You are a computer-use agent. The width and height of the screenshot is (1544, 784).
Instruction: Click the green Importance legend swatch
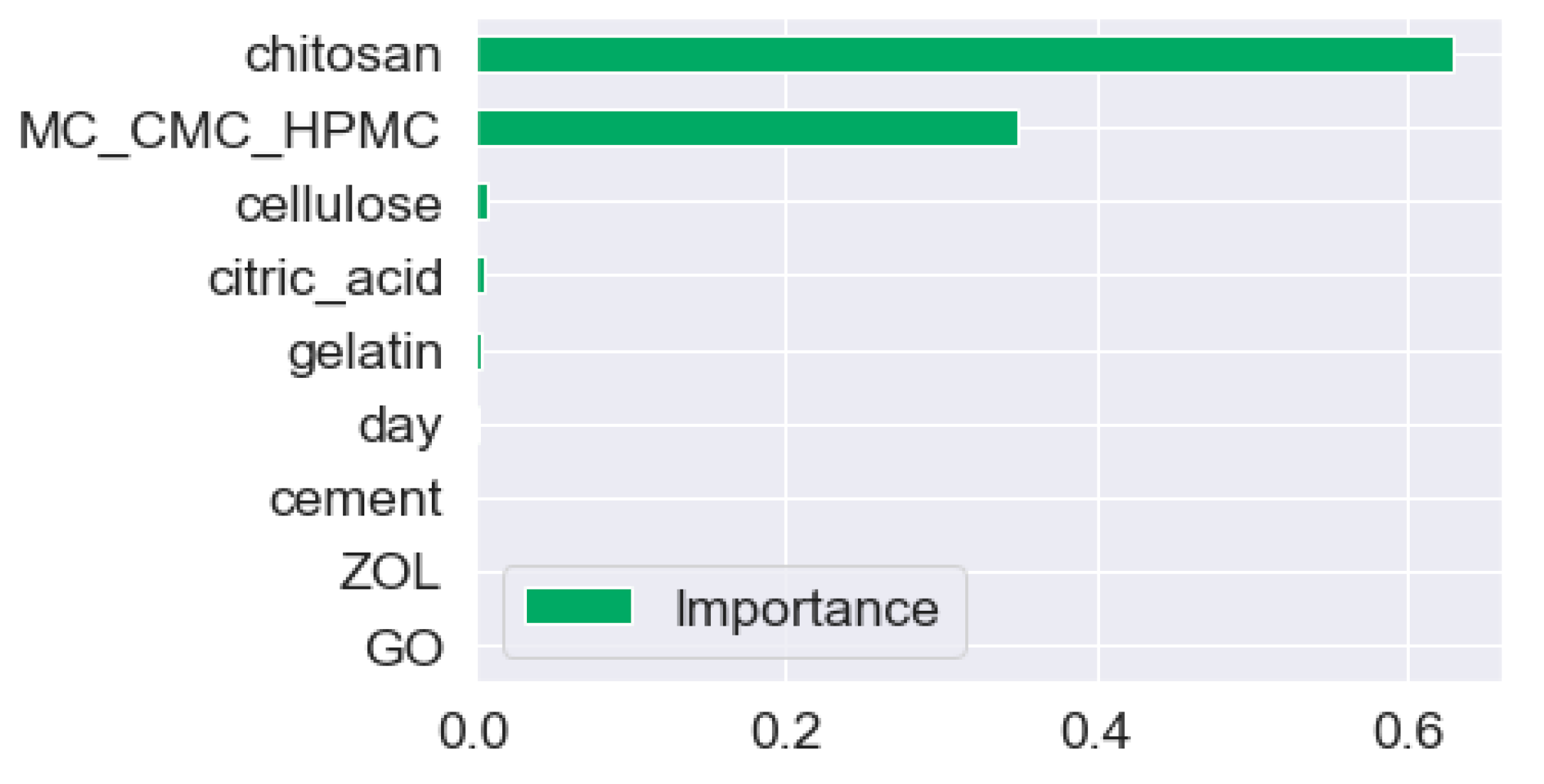click(x=578, y=606)
